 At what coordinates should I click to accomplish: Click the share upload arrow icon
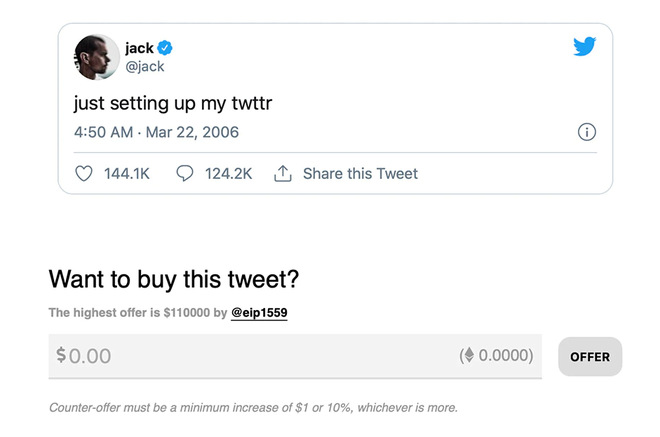[x=283, y=174]
